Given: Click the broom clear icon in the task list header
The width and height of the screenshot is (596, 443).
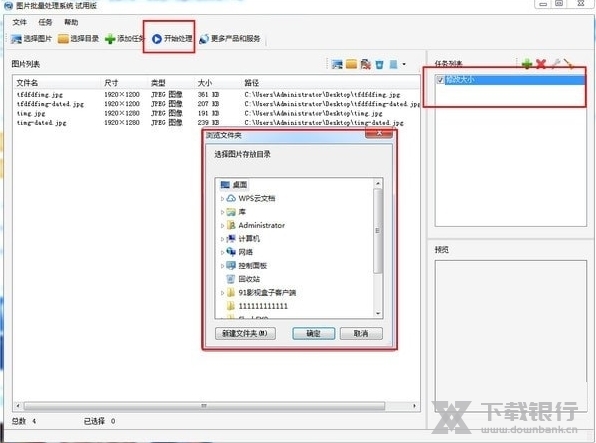Looking at the screenshot, I should tap(569, 64).
